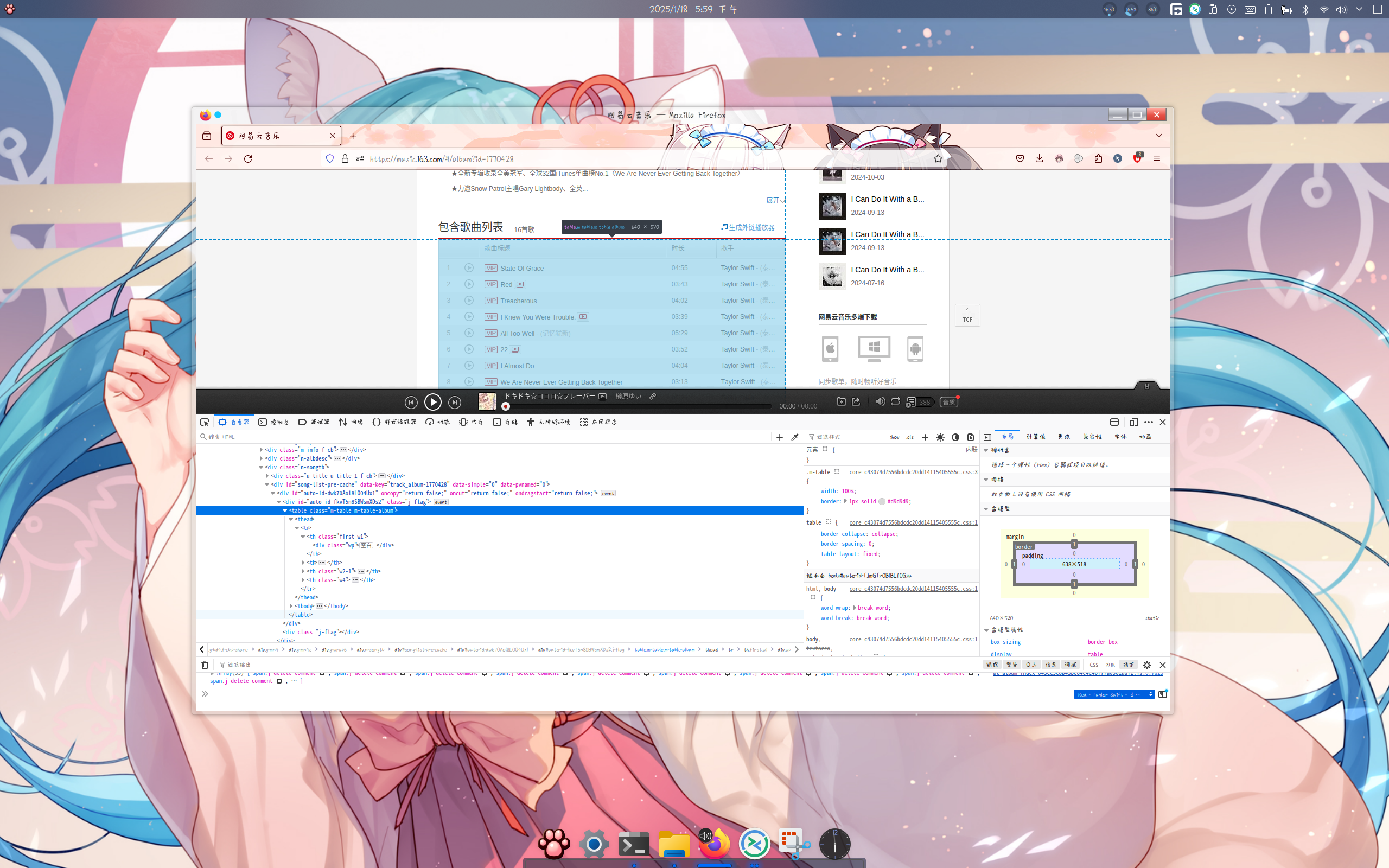Toggle the 警告 warnings console filter

(1012, 665)
